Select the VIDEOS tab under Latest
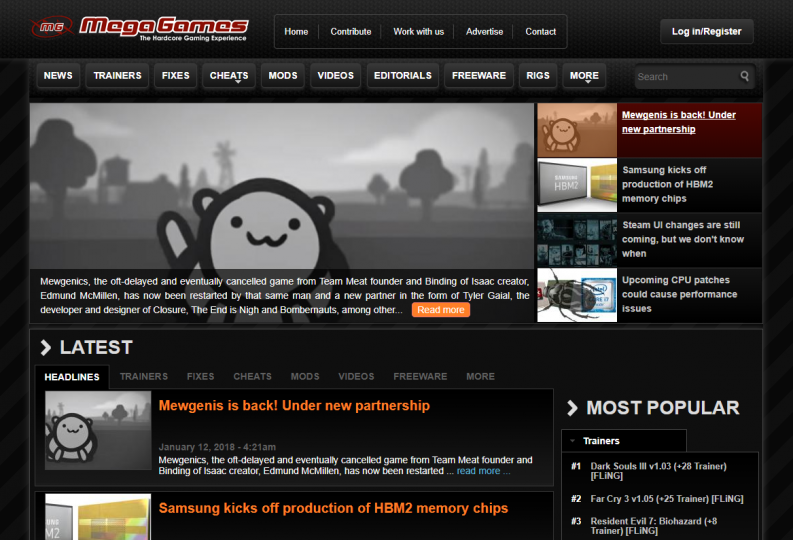 [x=356, y=377]
